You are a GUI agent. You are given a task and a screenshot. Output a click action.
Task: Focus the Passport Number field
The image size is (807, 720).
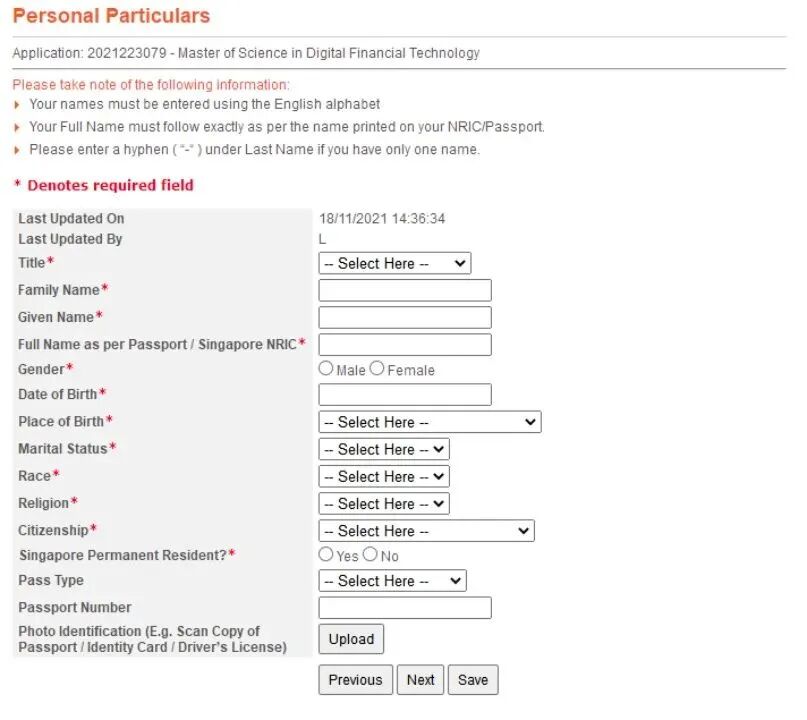coord(405,607)
